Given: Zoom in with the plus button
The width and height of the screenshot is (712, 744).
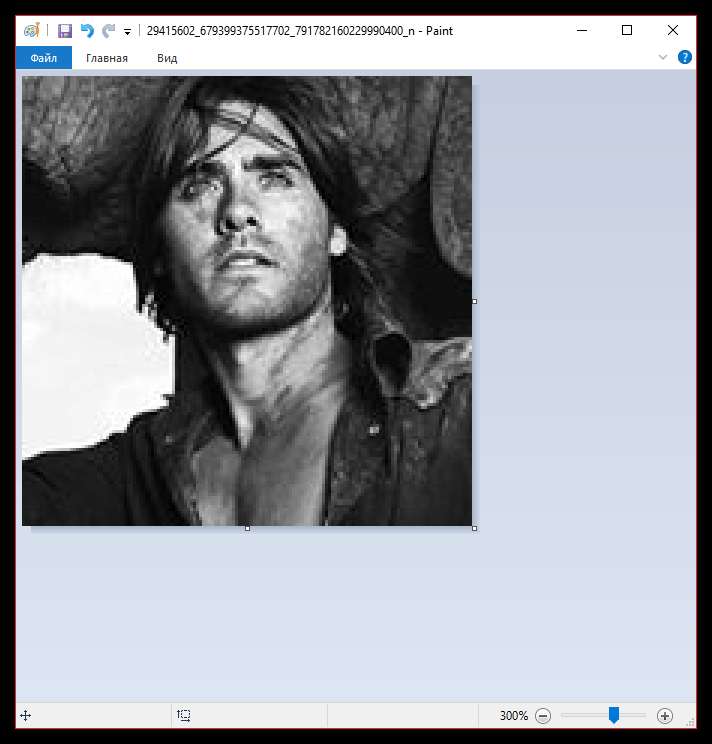Looking at the screenshot, I should 665,716.
